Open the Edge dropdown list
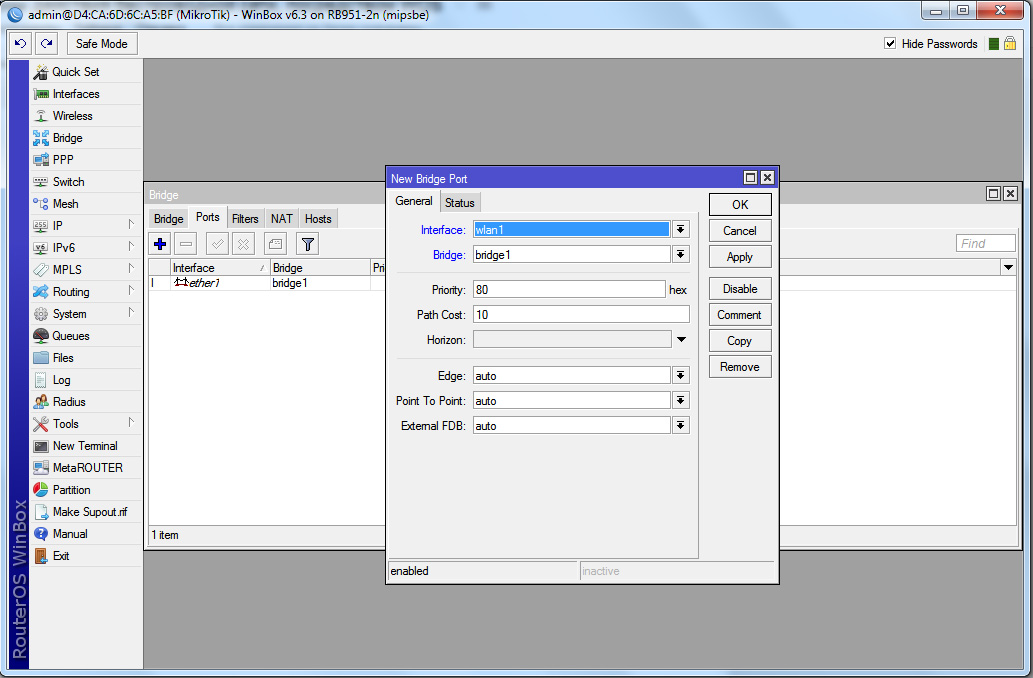 (681, 375)
